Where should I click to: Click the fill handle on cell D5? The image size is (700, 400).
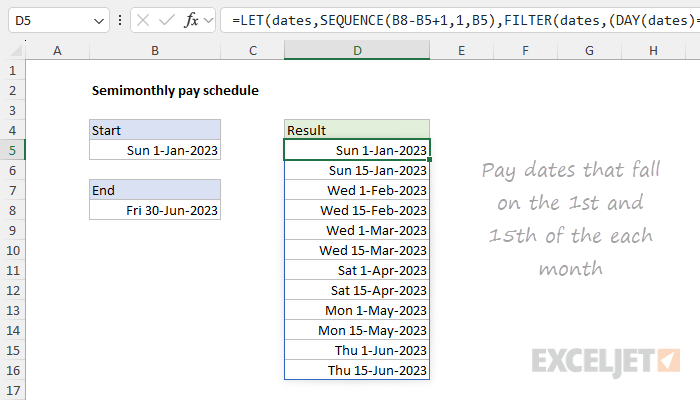click(429, 160)
